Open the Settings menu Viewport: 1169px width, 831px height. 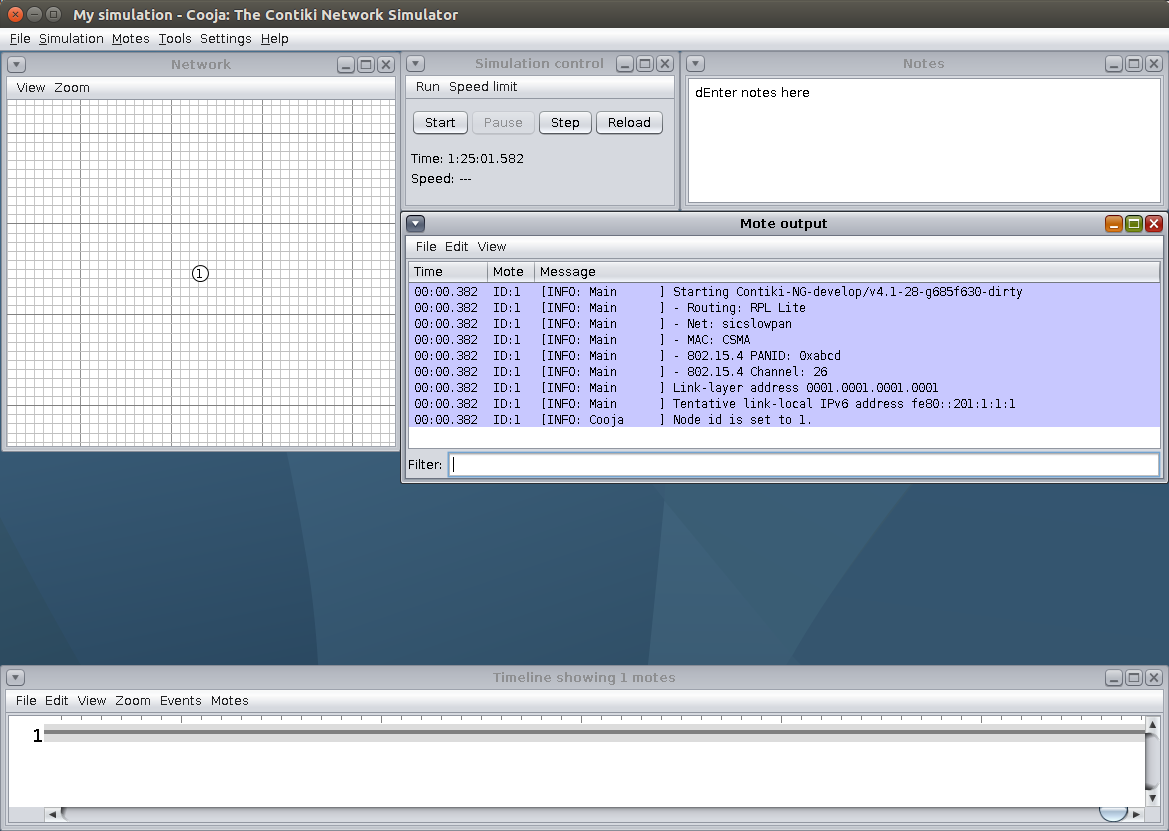click(225, 39)
